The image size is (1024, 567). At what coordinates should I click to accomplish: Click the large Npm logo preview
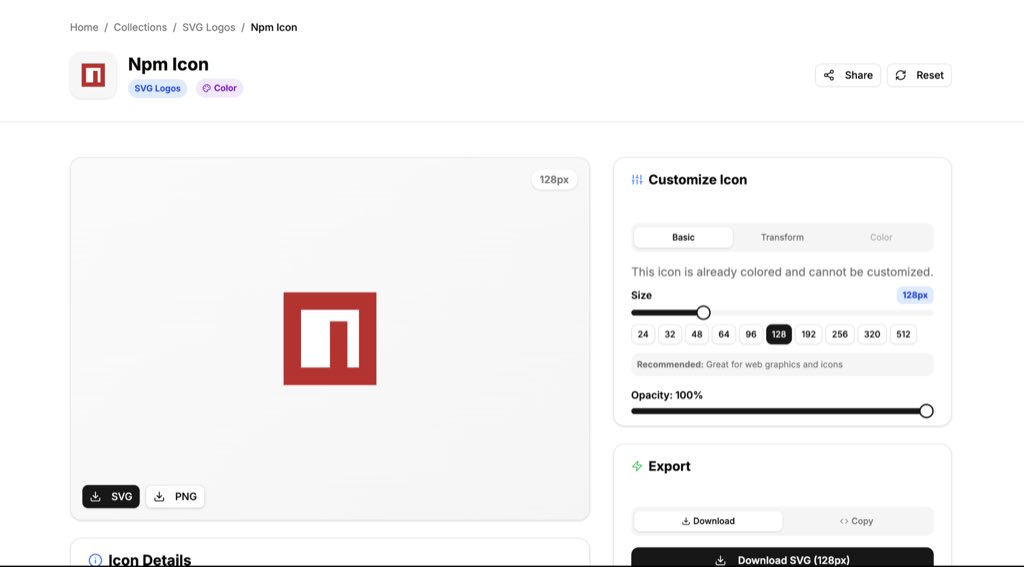click(330, 338)
